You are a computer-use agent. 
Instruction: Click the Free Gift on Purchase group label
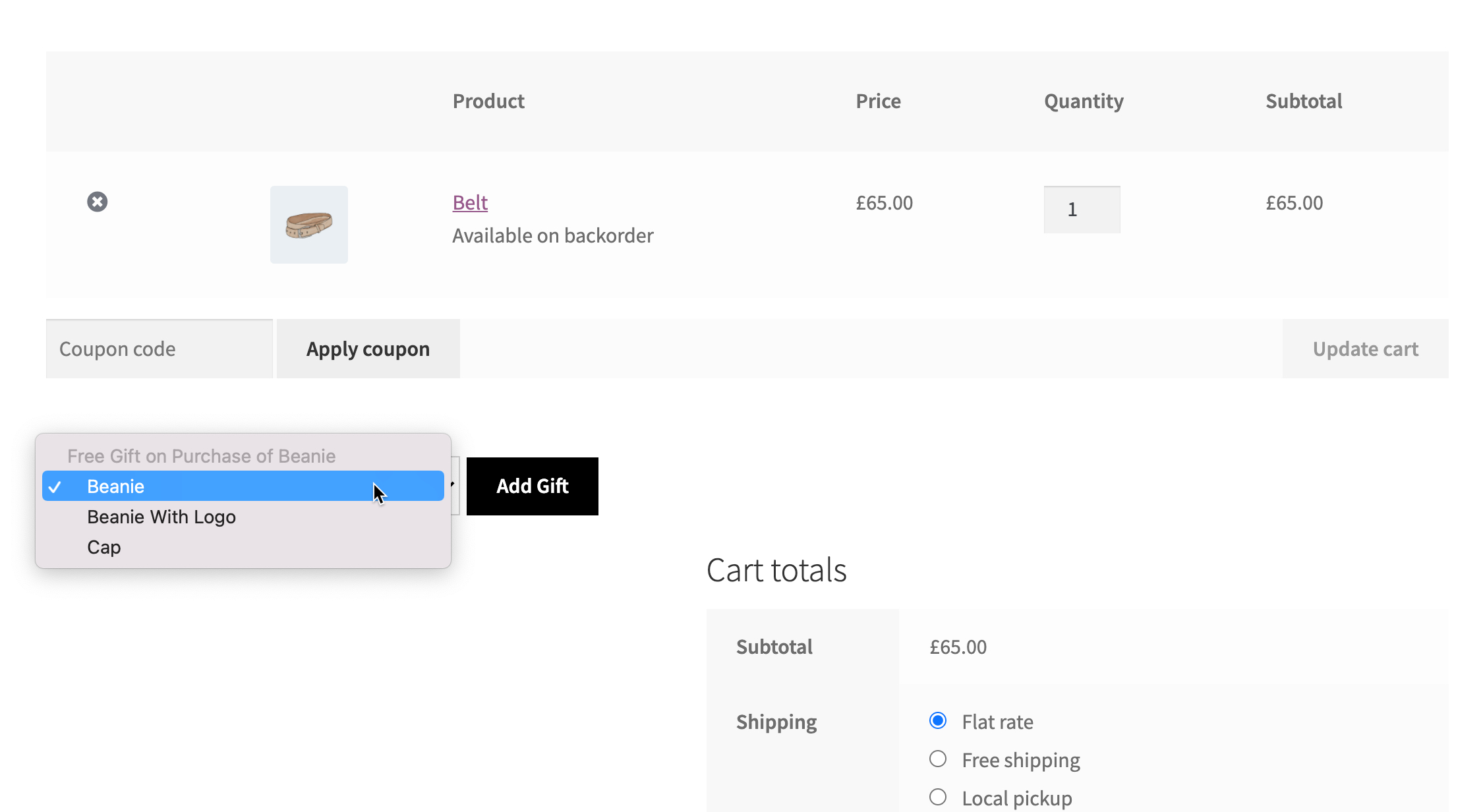click(201, 456)
